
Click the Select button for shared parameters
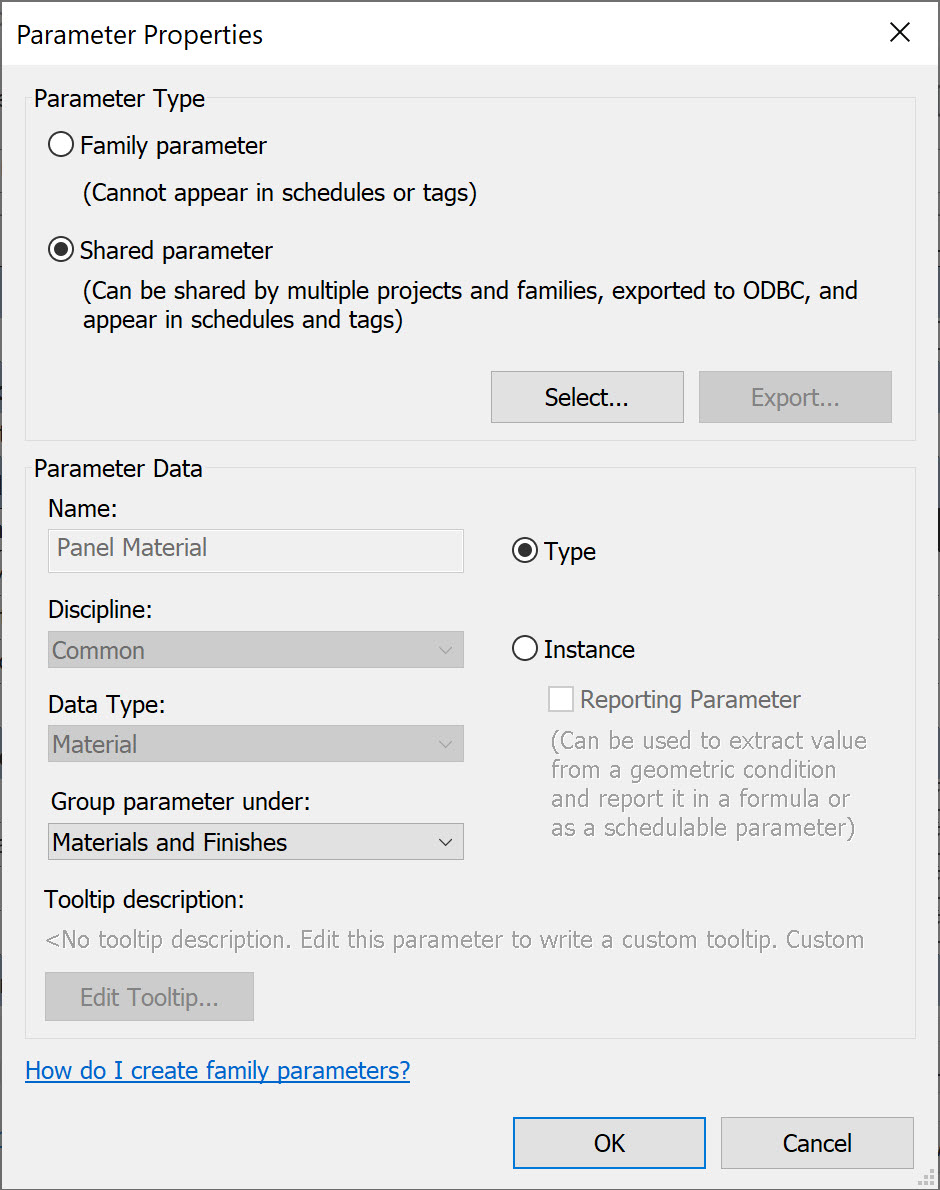tap(587, 397)
